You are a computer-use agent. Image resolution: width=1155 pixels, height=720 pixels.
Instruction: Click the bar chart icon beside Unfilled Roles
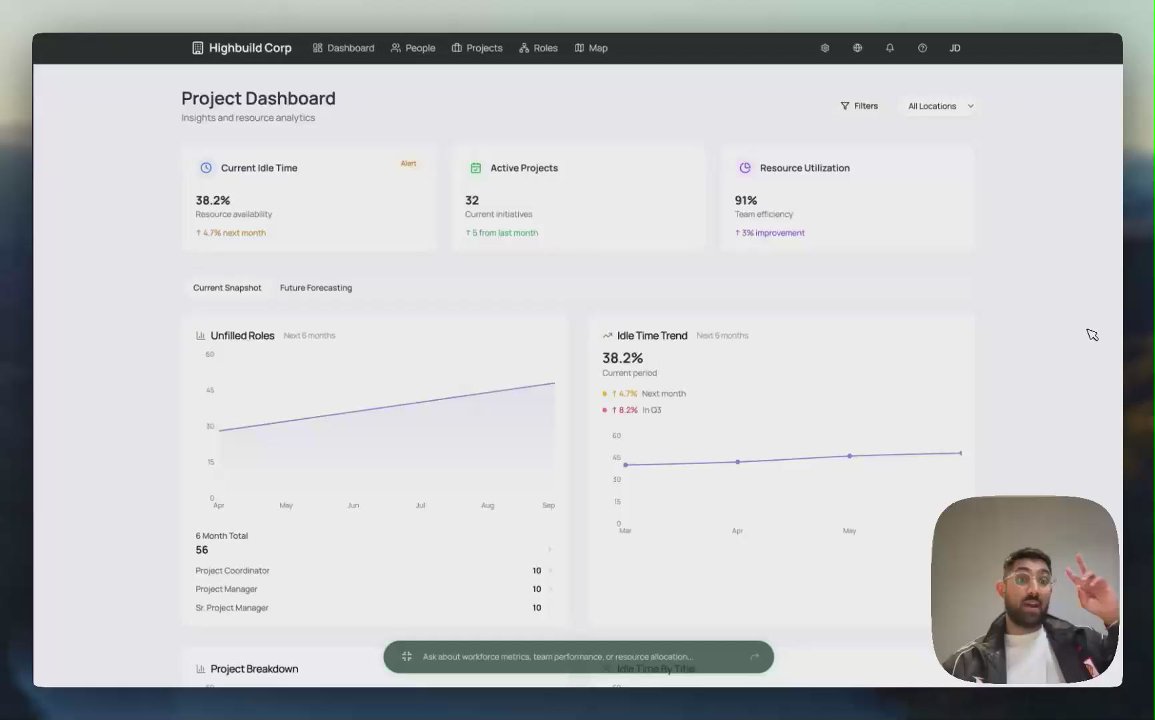(x=200, y=335)
